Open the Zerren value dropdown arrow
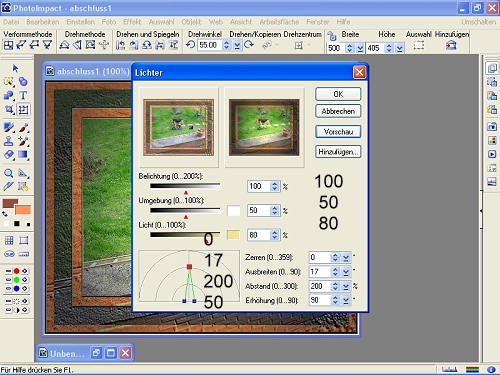Image resolution: width=500 pixels, height=375 pixels. pyautogui.click(x=346, y=257)
